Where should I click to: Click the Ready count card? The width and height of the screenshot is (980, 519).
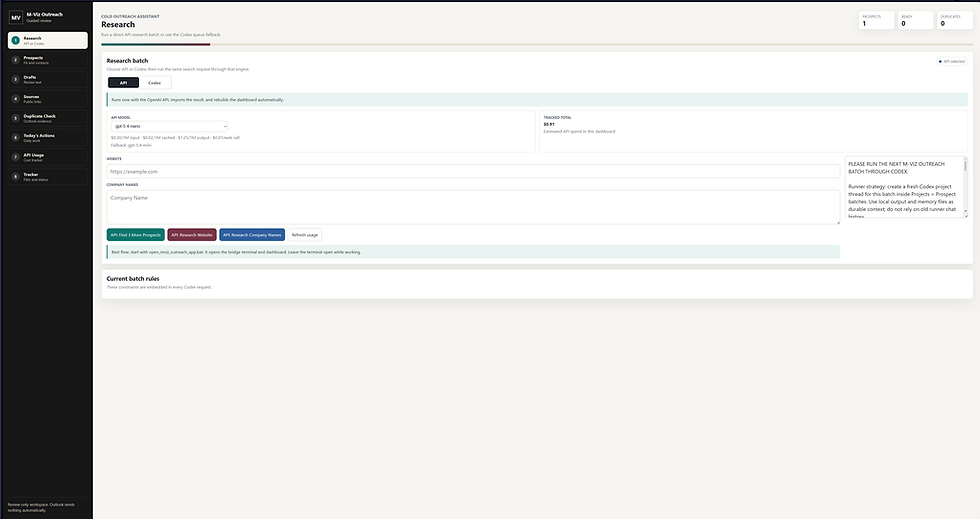pos(916,20)
